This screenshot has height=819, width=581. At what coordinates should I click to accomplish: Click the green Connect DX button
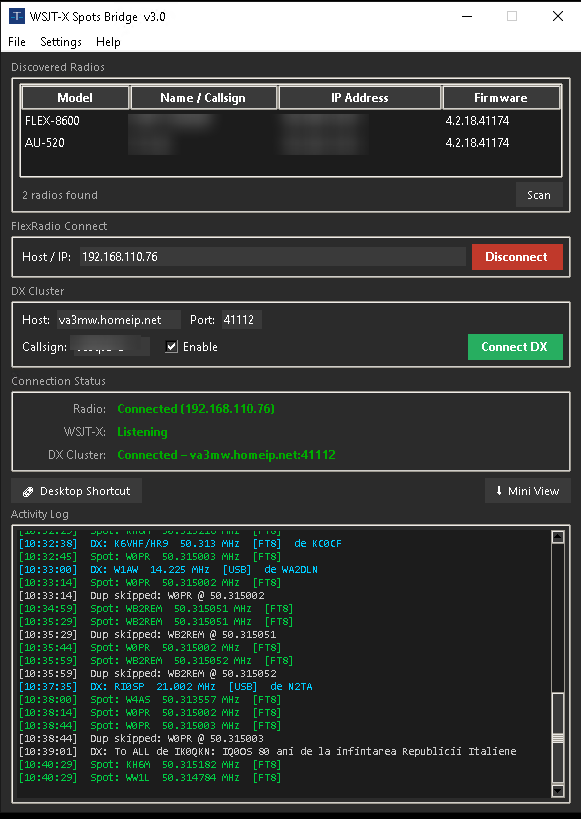coord(515,347)
